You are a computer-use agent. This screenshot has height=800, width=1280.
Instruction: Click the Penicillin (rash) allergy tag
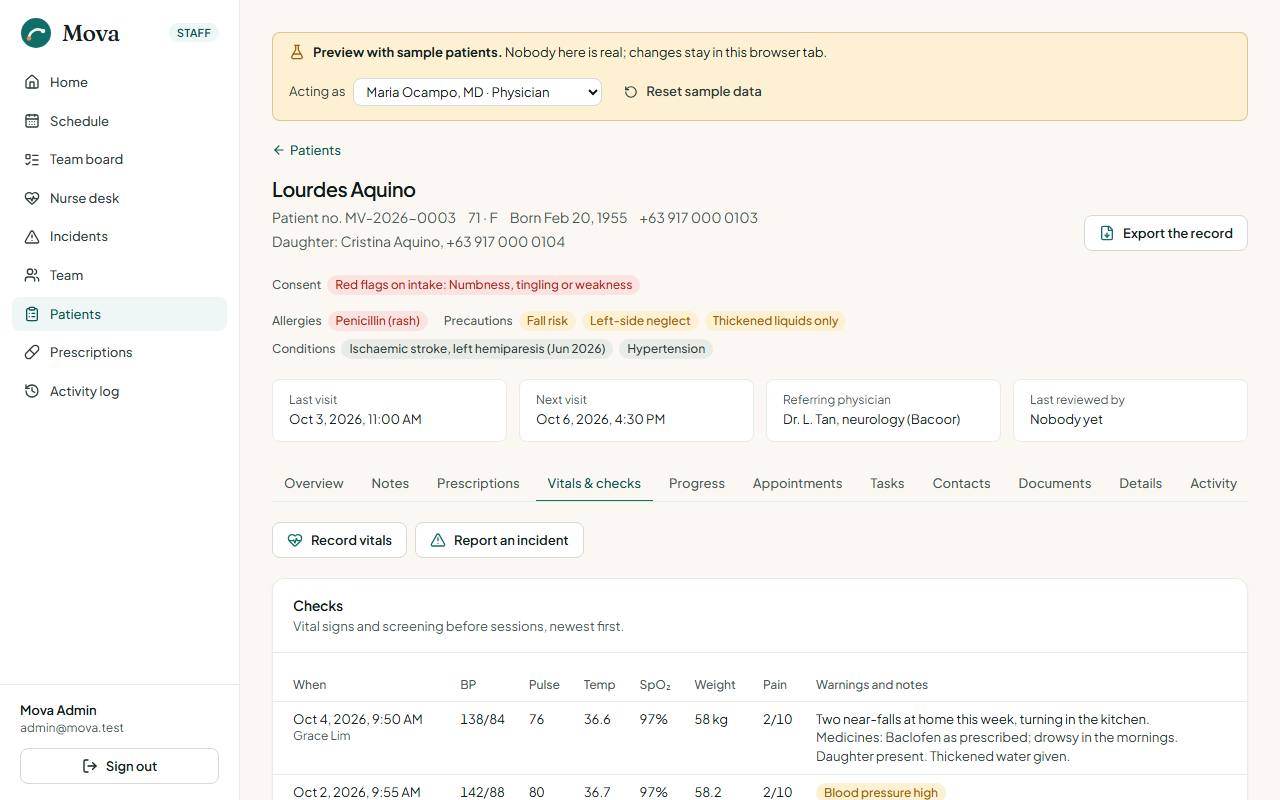(x=377, y=321)
